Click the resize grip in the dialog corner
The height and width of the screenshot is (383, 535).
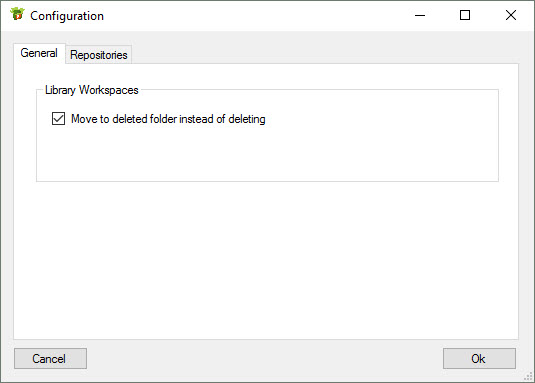coord(529,377)
